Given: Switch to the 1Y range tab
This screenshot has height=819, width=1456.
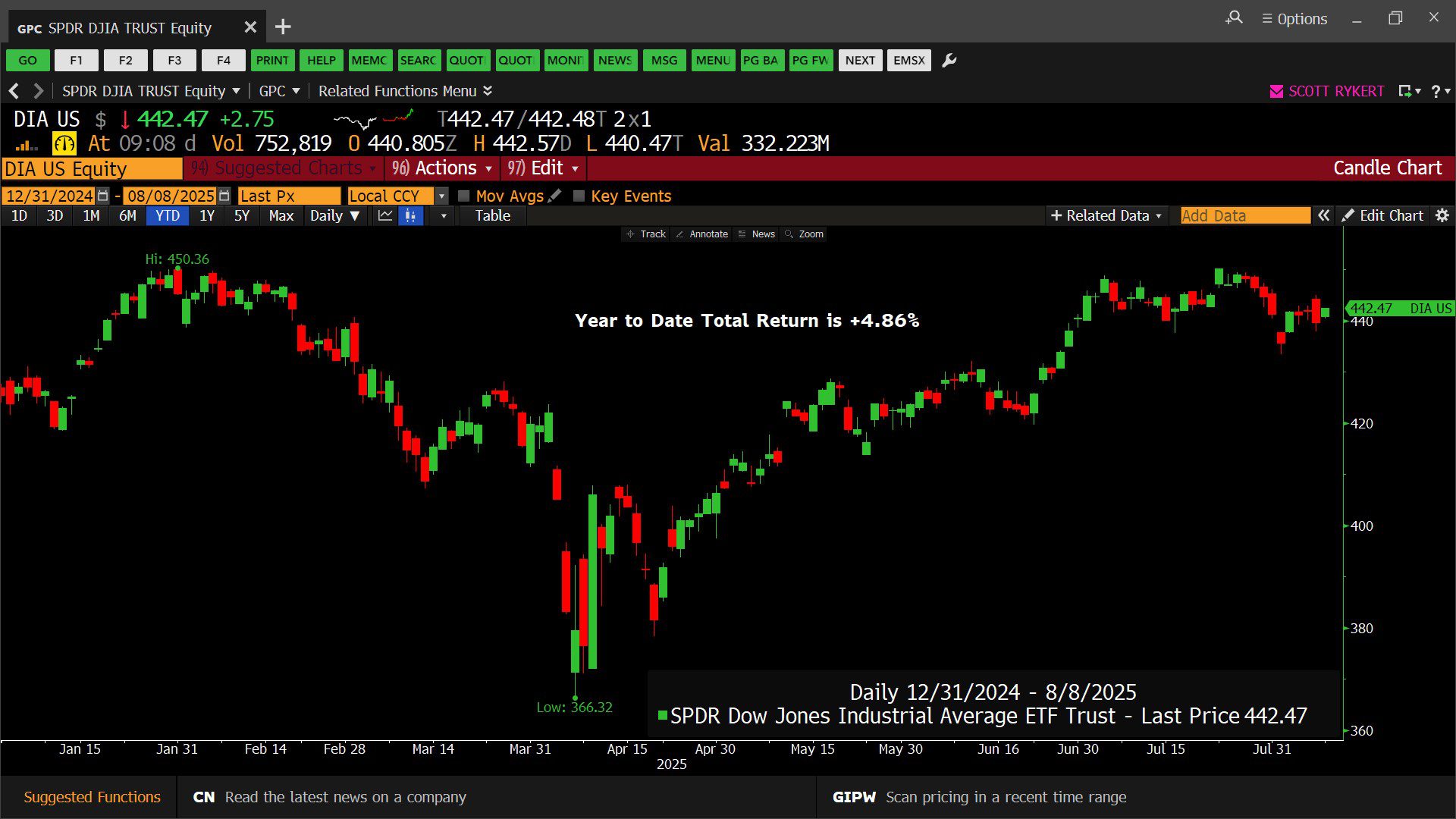Looking at the screenshot, I should click(x=206, y=216).
